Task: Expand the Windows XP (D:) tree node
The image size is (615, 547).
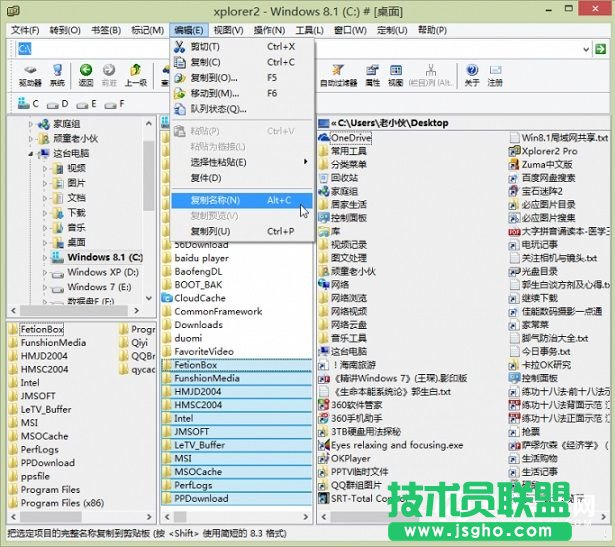Action: pos(44,272)
